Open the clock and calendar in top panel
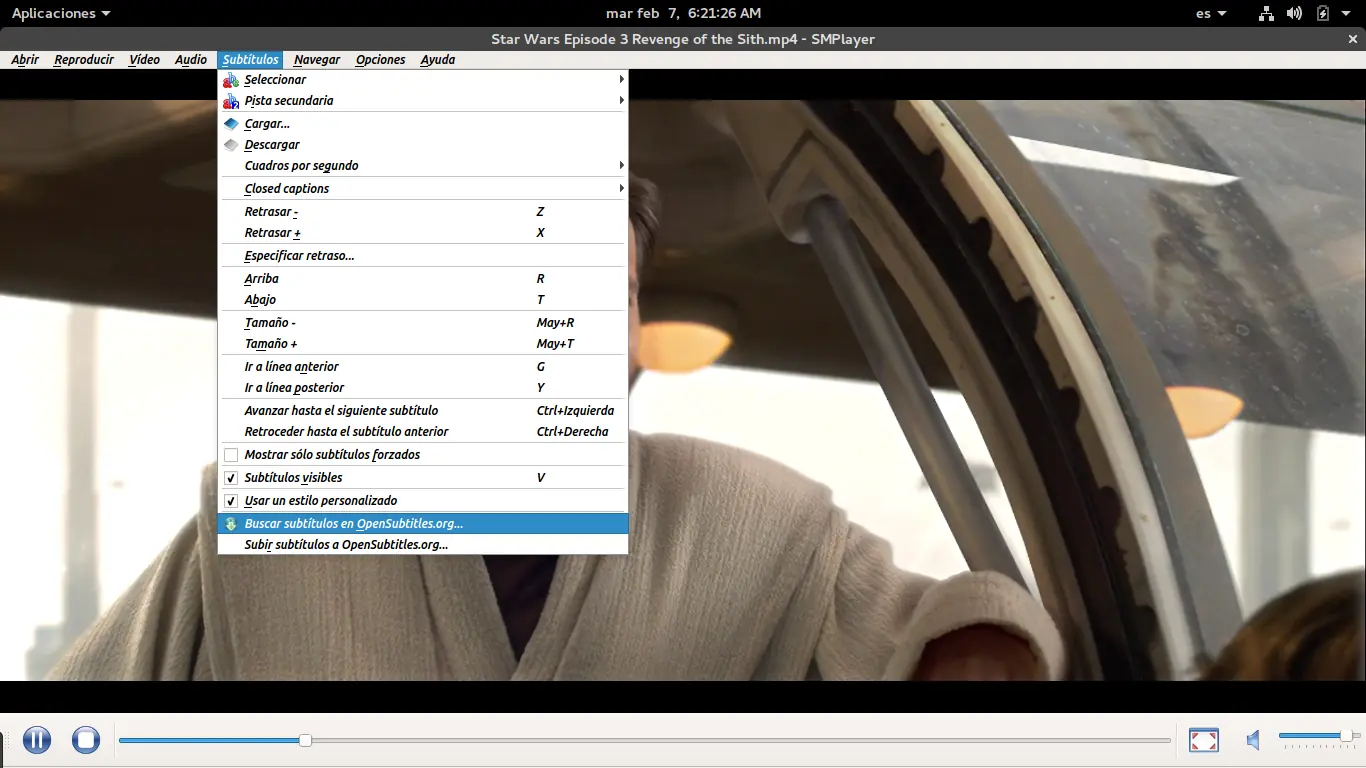 tap(683, 13)
